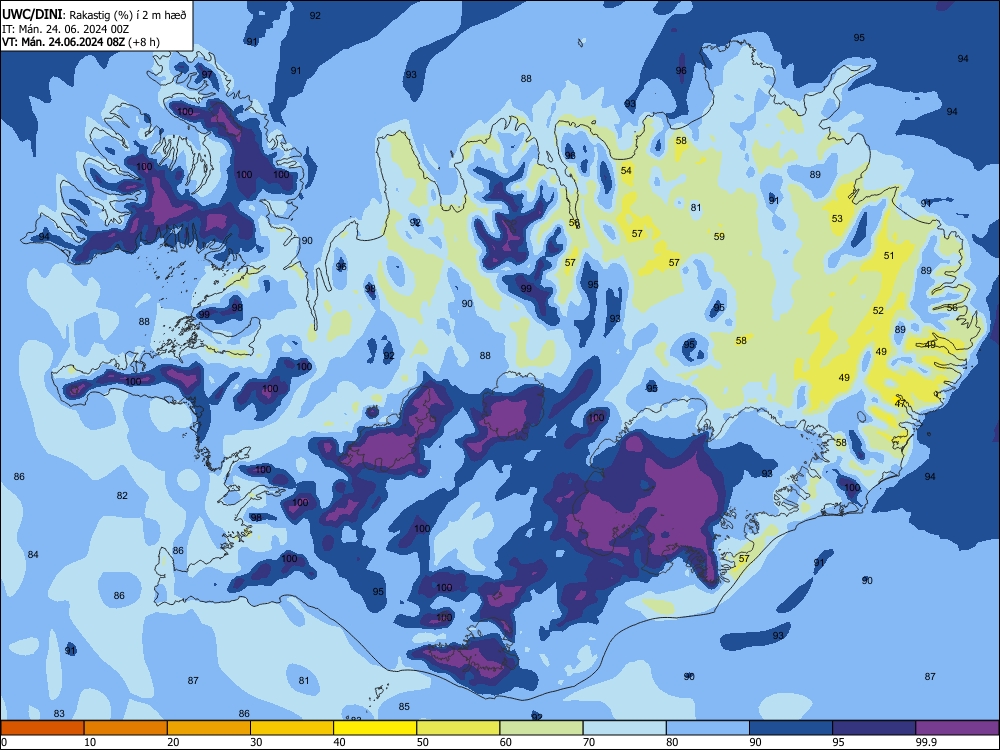Click the humidity value 52 on the map
This screenshot has height=750, width=1000.
click(x=878, y=311)
